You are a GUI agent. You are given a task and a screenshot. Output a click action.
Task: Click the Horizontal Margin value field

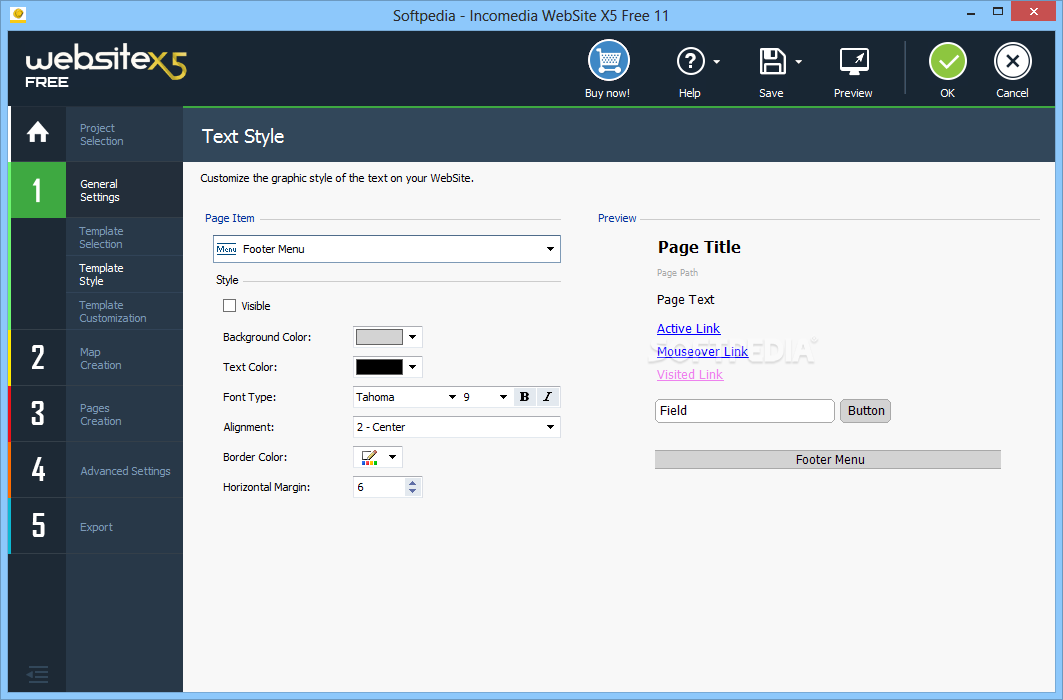379,487
